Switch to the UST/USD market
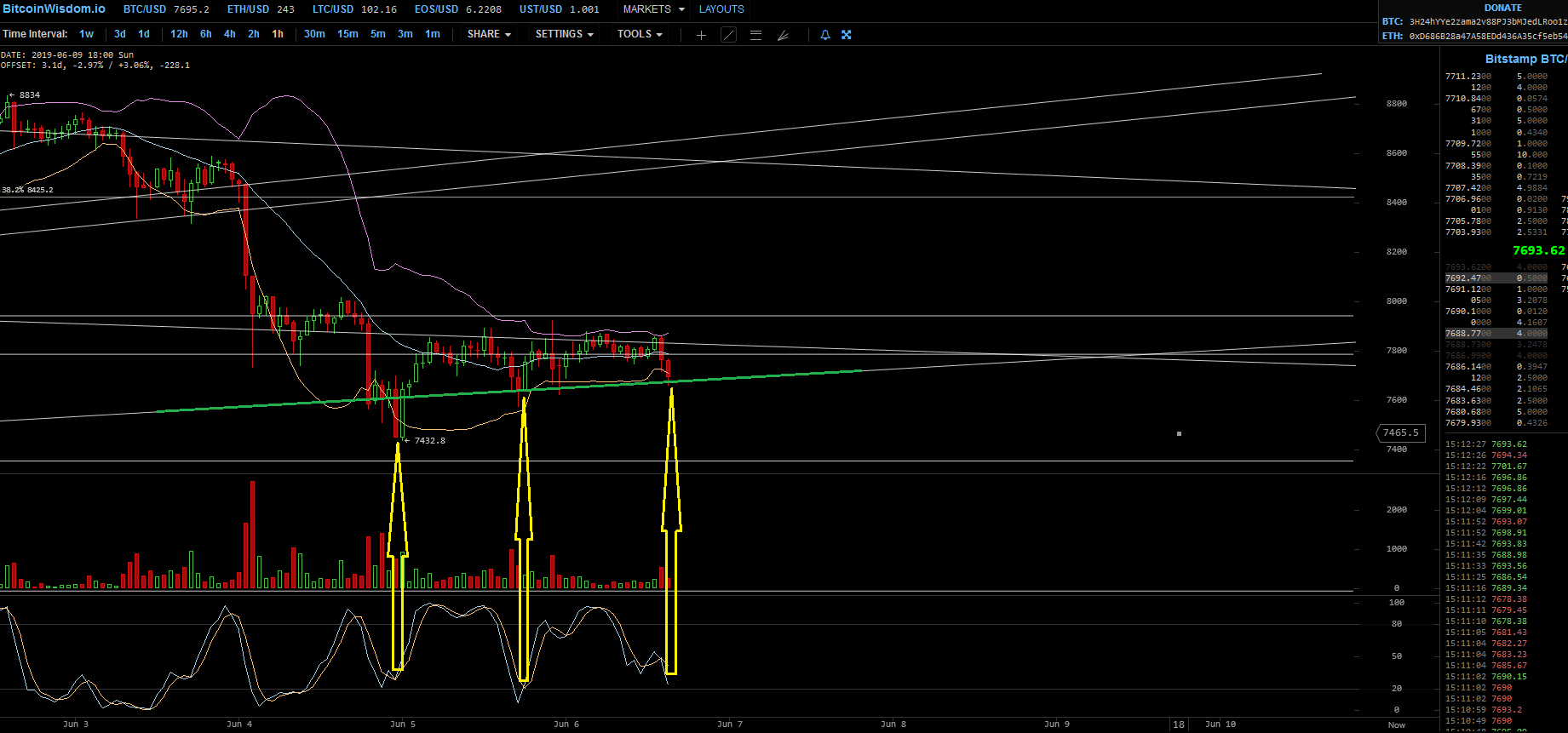The image size is (1568, 733). [x=560, y=9]
